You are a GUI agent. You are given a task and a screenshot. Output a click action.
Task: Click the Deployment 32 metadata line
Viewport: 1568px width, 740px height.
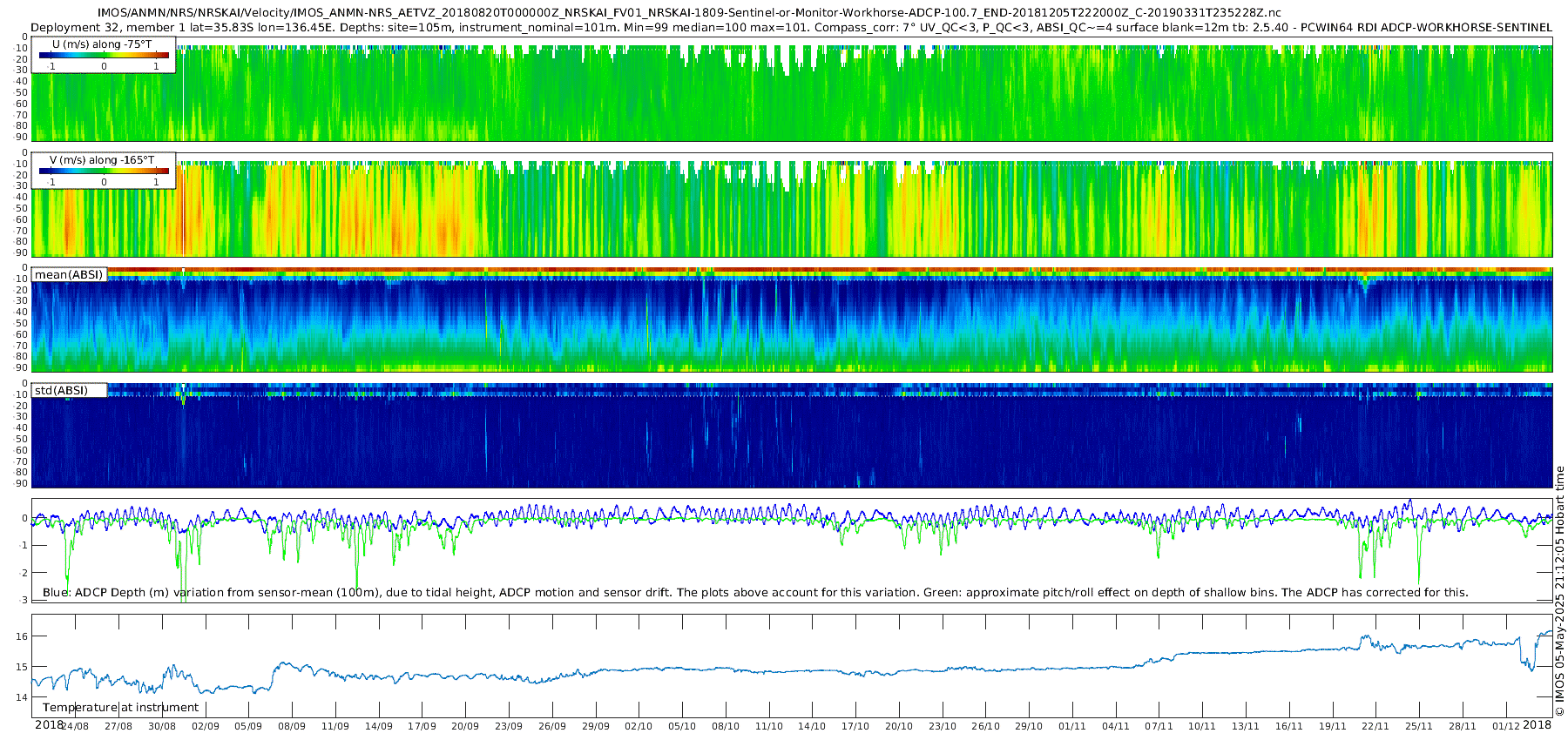click(x=791, y=28)
